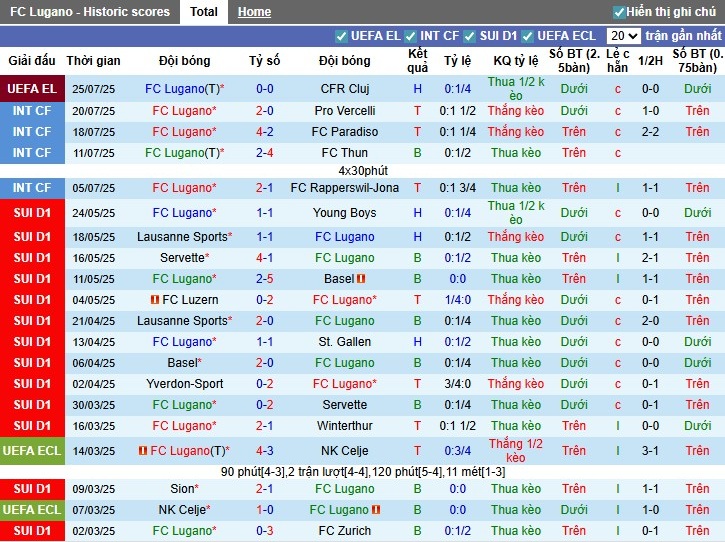This screenshot has width=725, height=542.
Task: Click the UEFA ECL label for 07/03/25
Action: coord(32,510)
